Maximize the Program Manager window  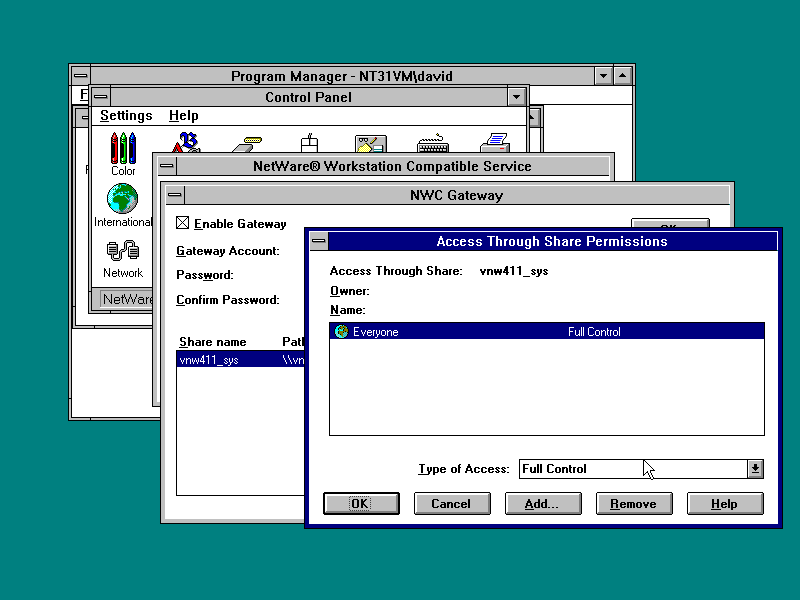coord(622,76)
